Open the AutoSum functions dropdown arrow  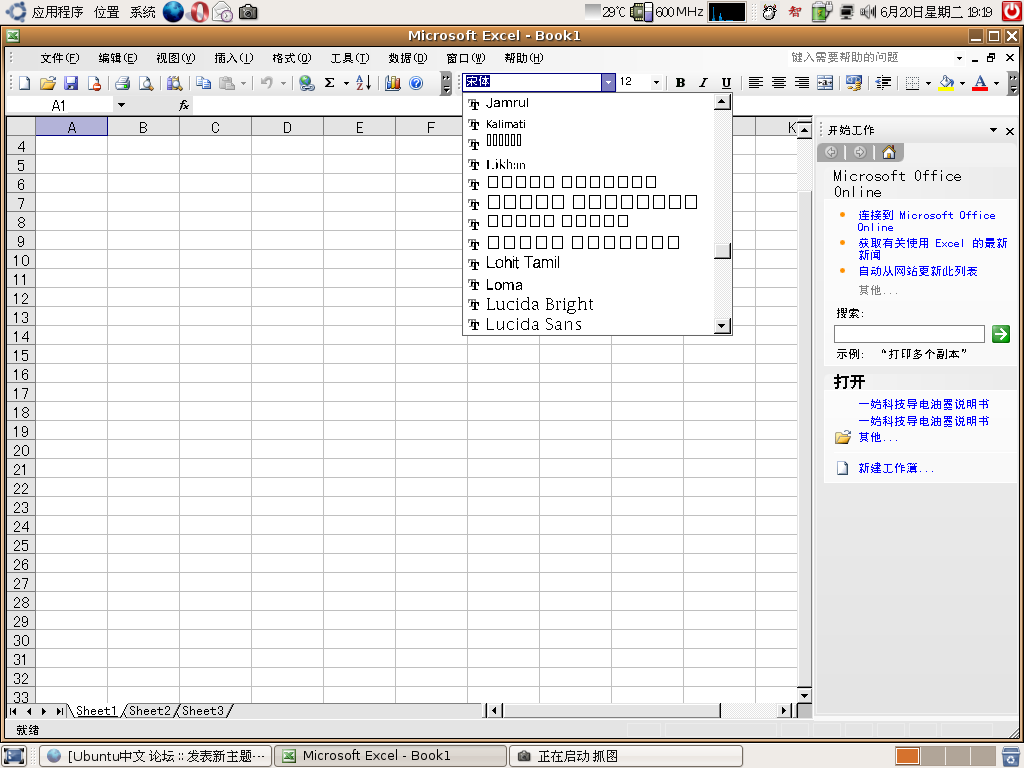point(346,83)
